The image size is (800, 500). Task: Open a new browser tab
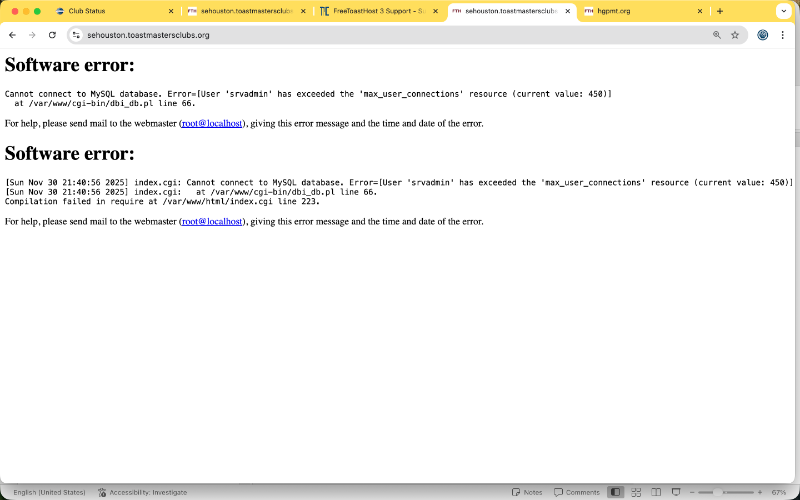(720, 11)
